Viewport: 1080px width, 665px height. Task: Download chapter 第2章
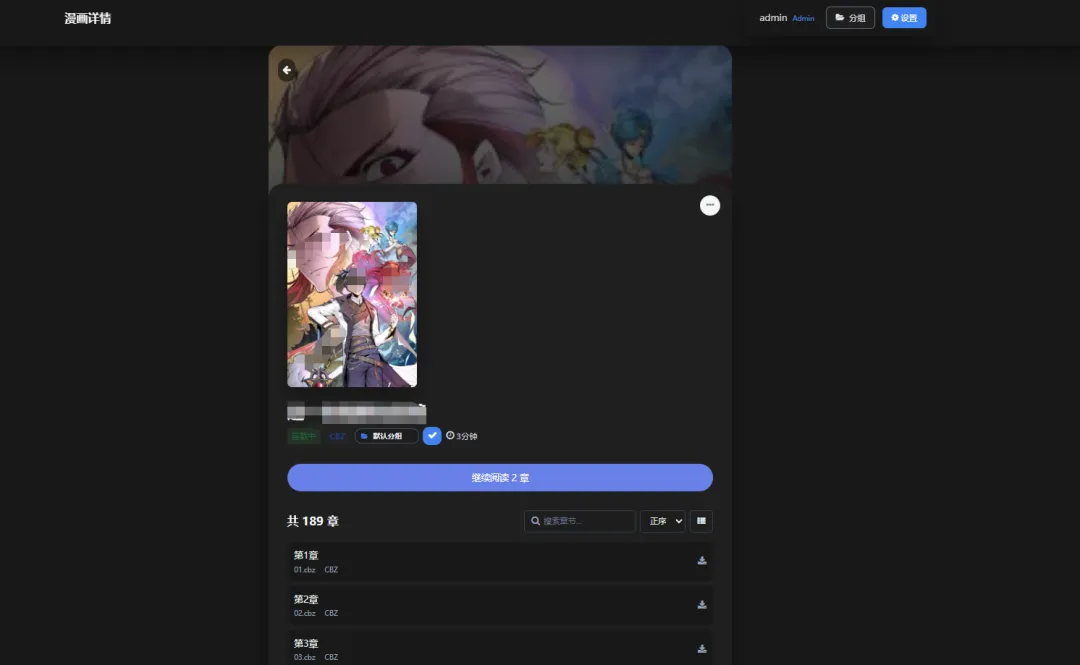(x=701, y=605)
